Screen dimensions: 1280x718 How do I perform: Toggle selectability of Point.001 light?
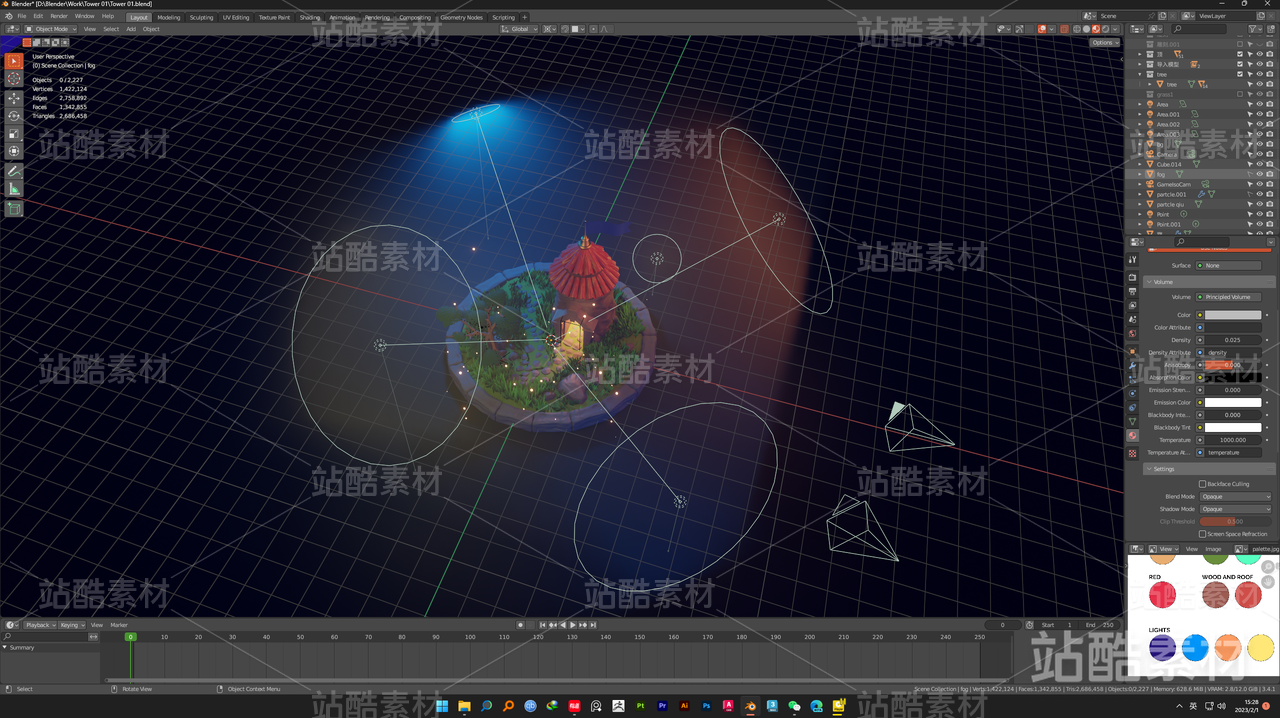[x=1250, y=224]
